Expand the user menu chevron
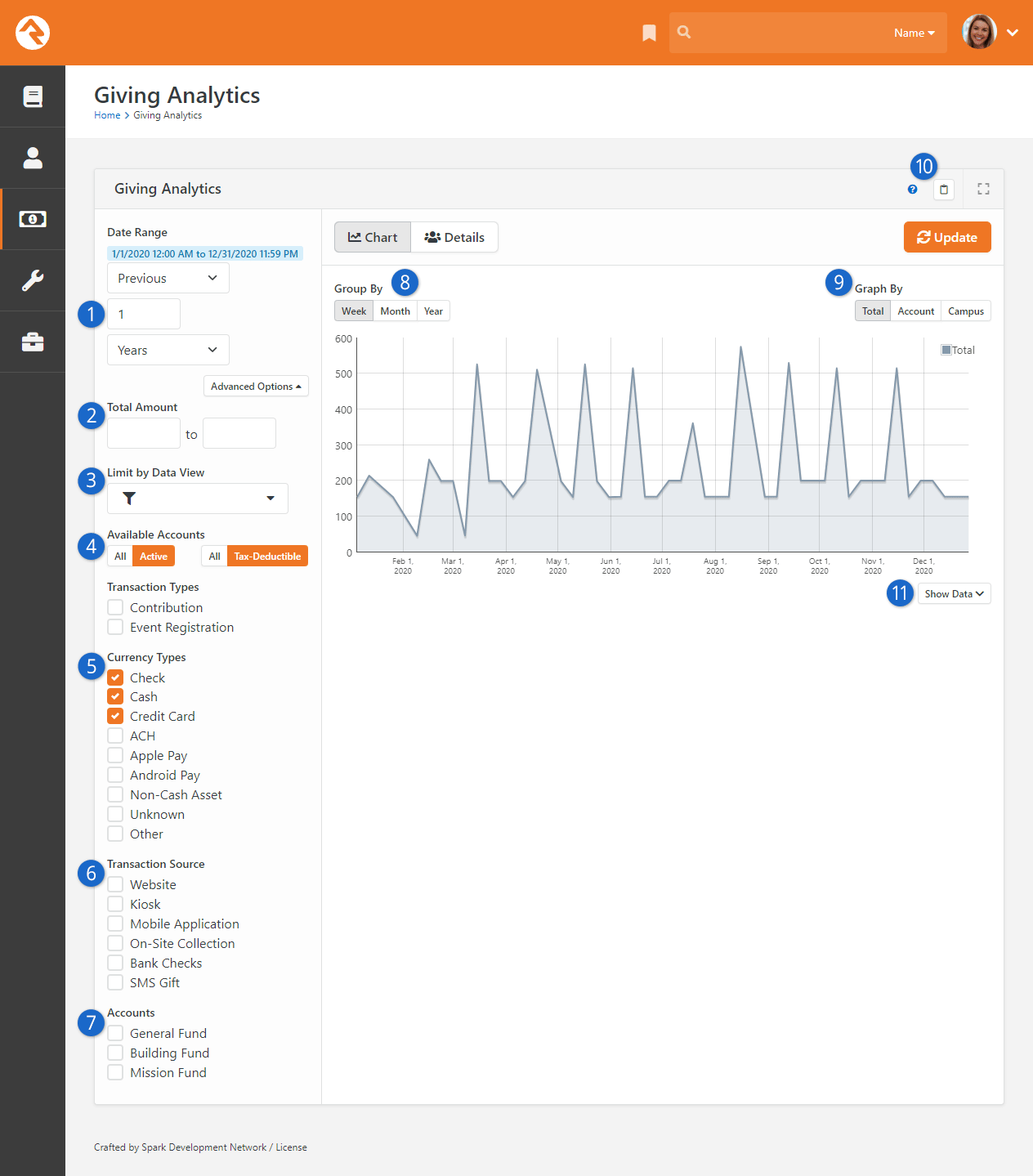This screenshot has width=1033, height=1176. [x=1013, y=33]
